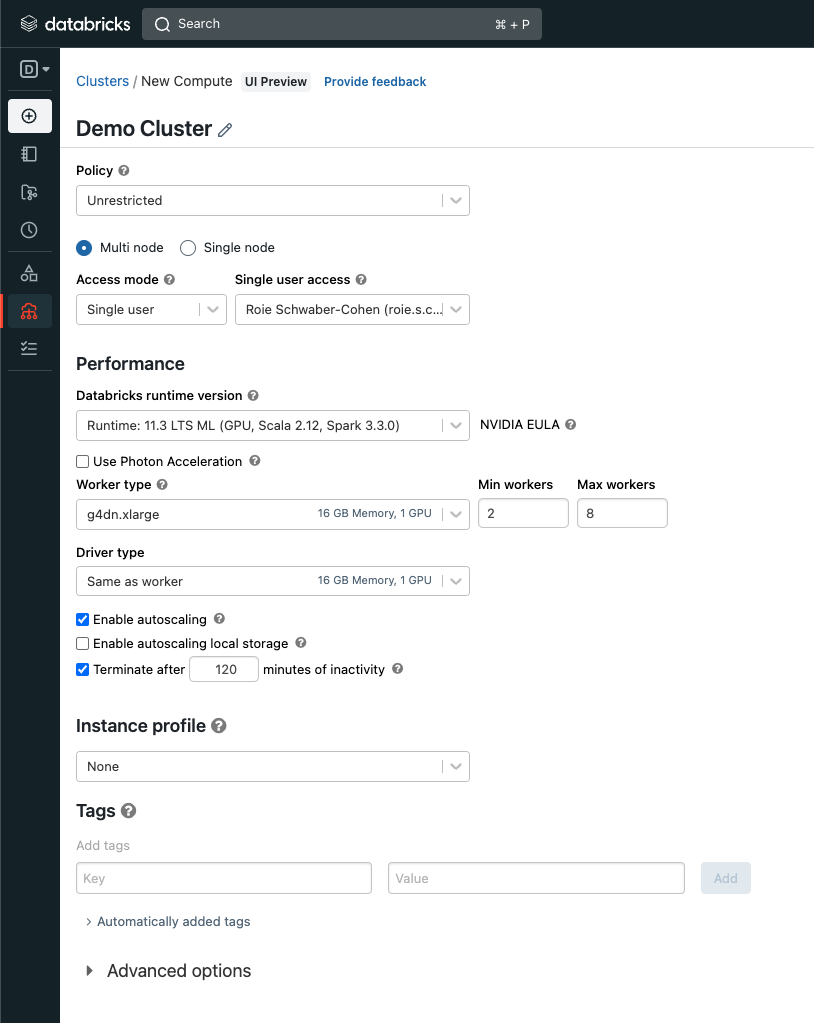Click the inactivity minutes field showing 120
Screen dimensions: 814x1023
tap(224, 669)
